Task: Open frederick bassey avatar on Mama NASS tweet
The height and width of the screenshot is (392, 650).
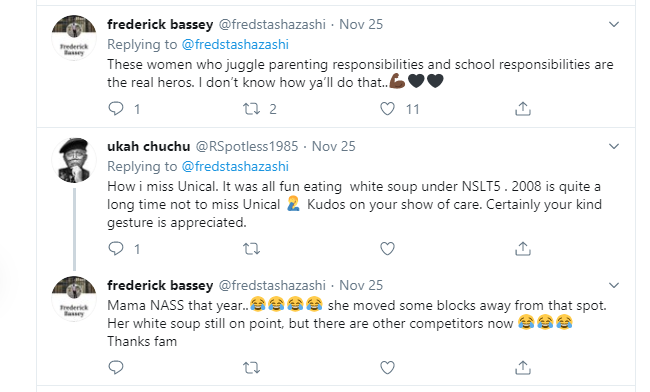Action: 74,298
